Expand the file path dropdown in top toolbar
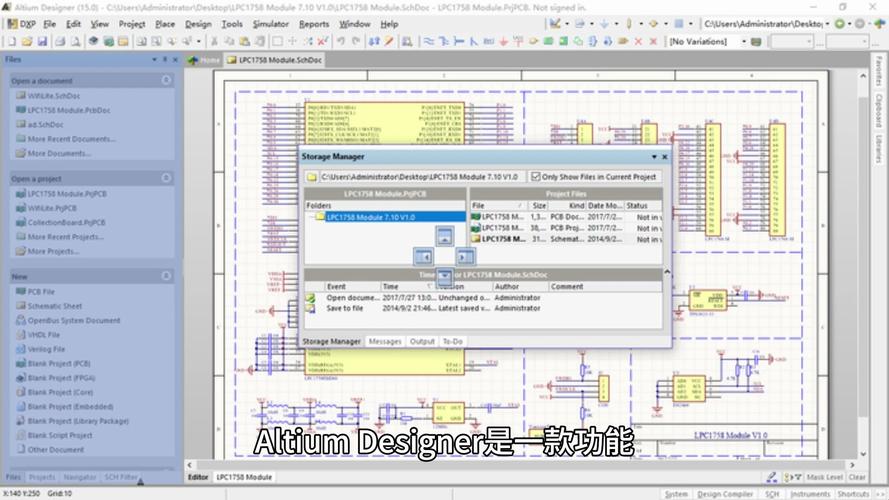The image size is (889, 500). [827, 24]
